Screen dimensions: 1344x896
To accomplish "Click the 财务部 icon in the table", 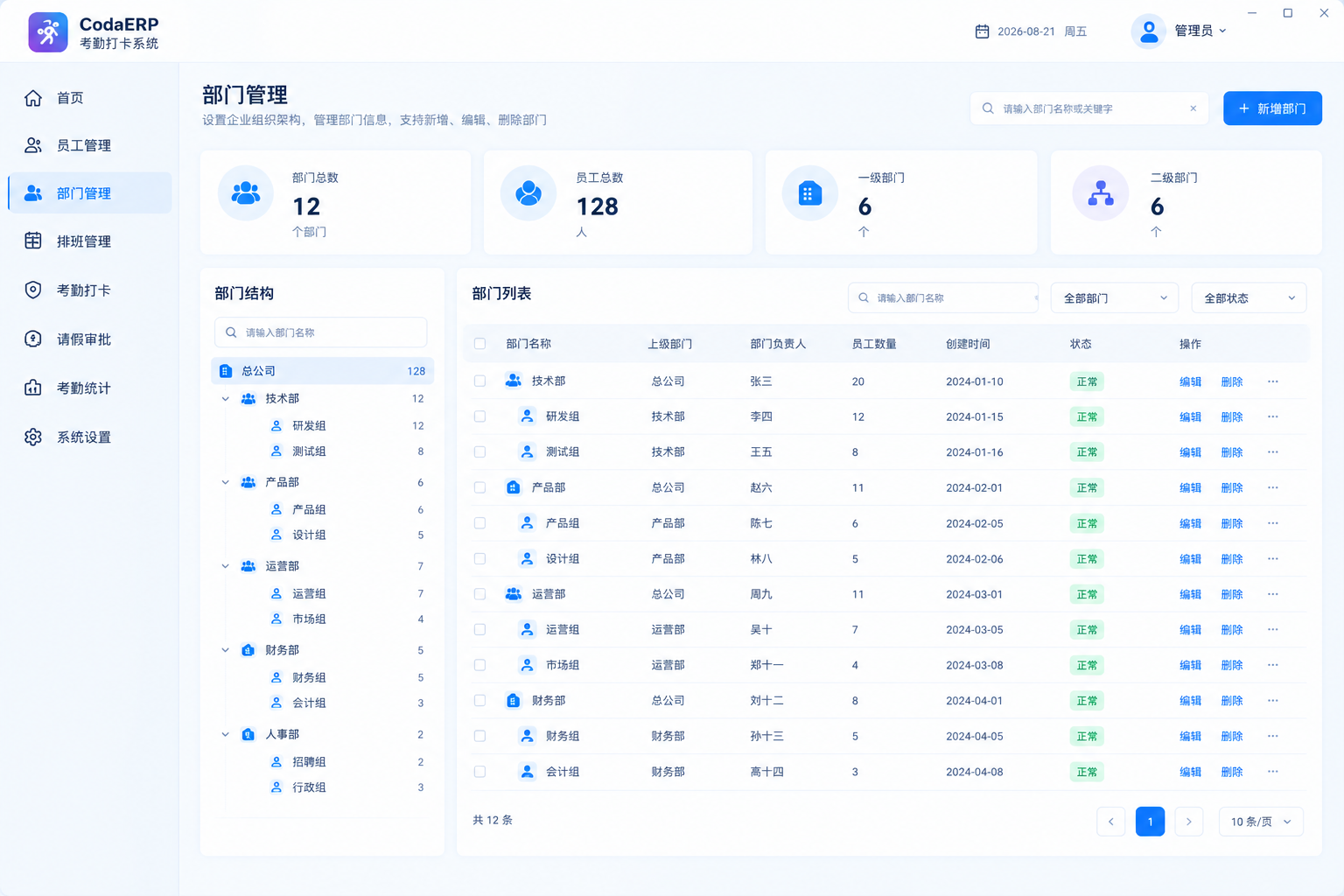I will coord(514,701).
